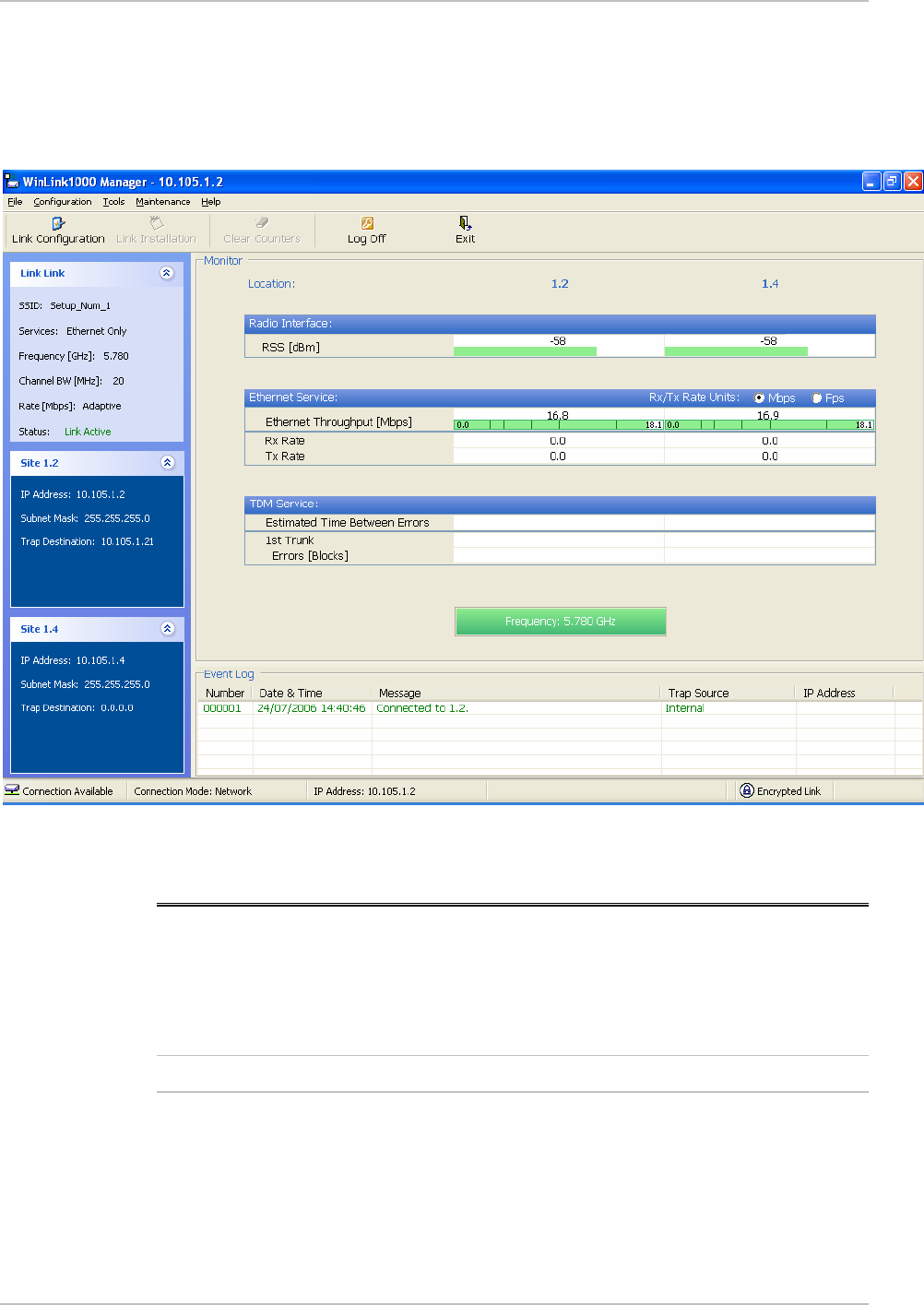
Task: Click Ethernet throughput gauge showing 16.8
Action: (x=558, y=425)
